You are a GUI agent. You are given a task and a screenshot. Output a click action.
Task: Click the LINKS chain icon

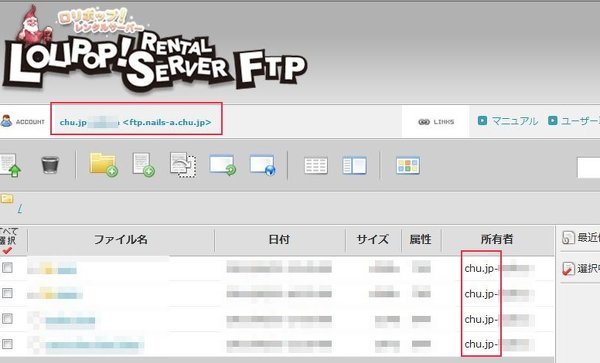click(x=424, y=122)
